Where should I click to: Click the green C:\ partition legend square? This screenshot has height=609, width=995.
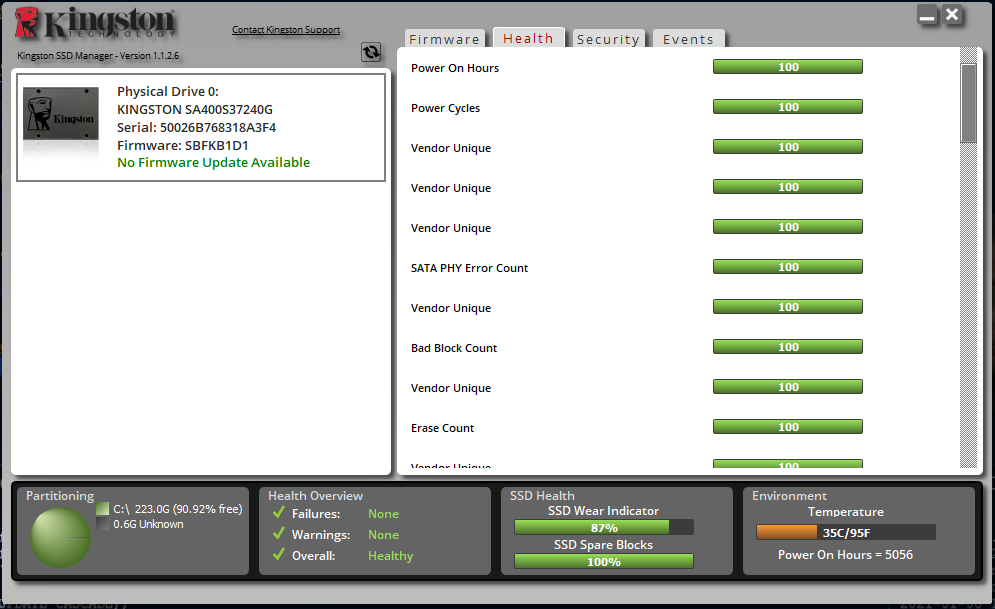click(103, 509)
